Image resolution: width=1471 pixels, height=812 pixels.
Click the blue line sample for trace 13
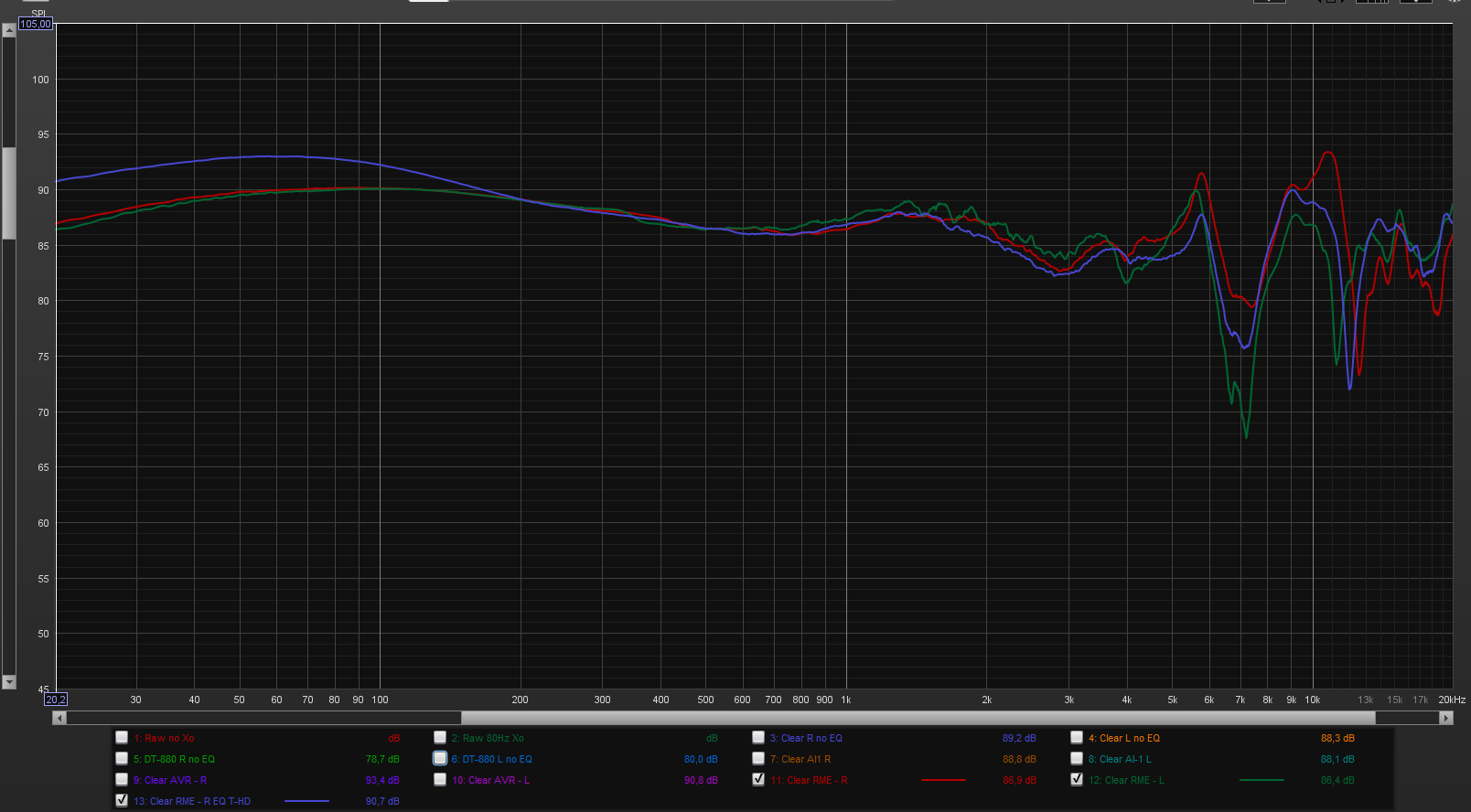tap(306, 801)
